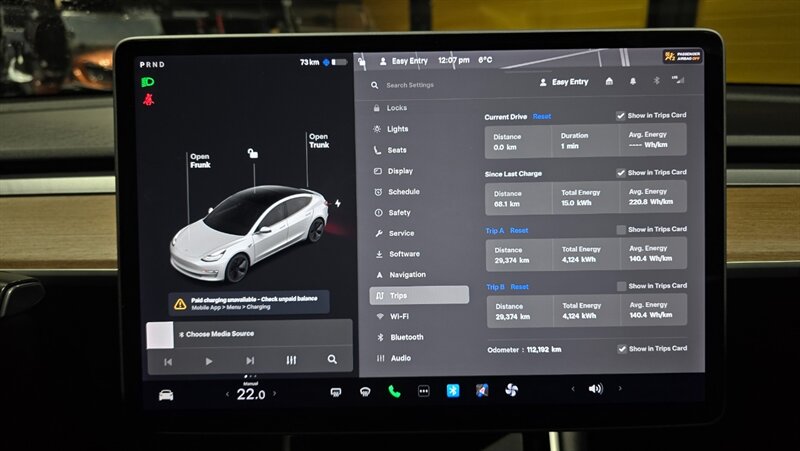Screen dimensions: 800x451
Task: Uncheck Odometer Show in Trips Card
Action: (x=621, y=349)
